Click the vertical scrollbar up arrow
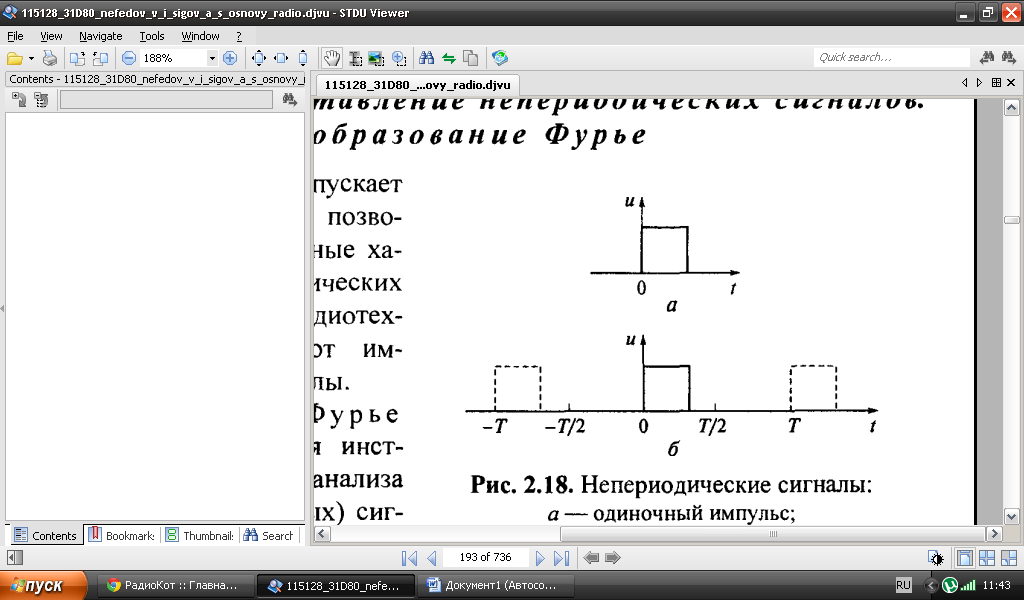Image resolution: width=1024 pixels, height=600 pixels. [1012, 108]
